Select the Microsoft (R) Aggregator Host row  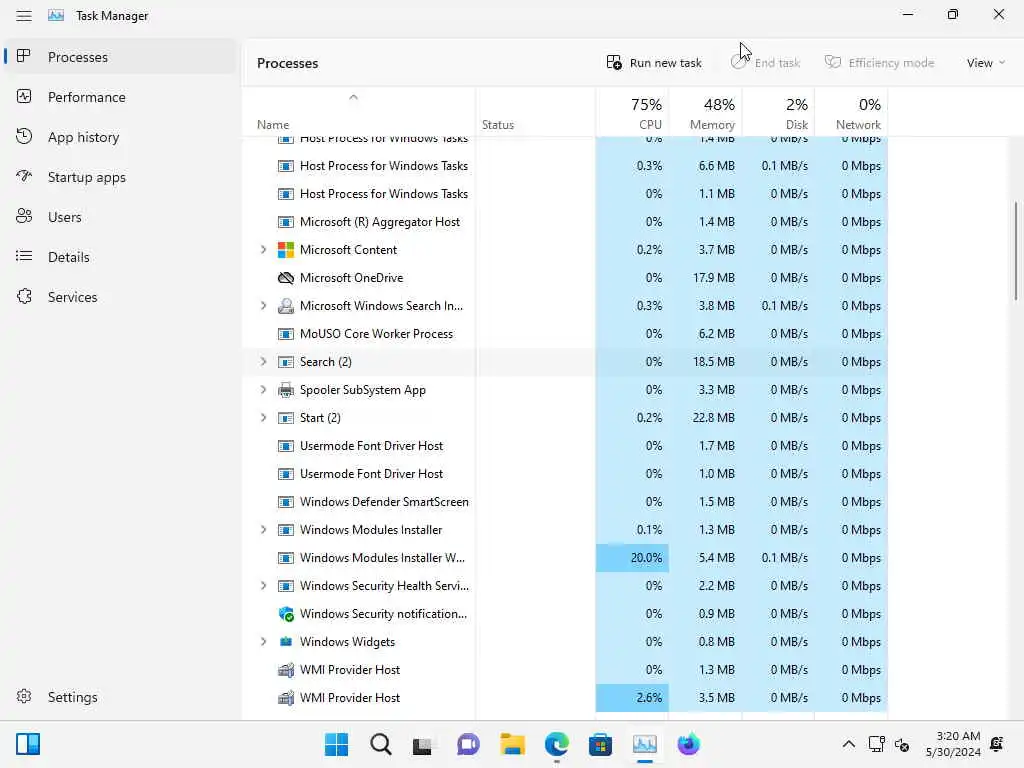pos(565,222)
